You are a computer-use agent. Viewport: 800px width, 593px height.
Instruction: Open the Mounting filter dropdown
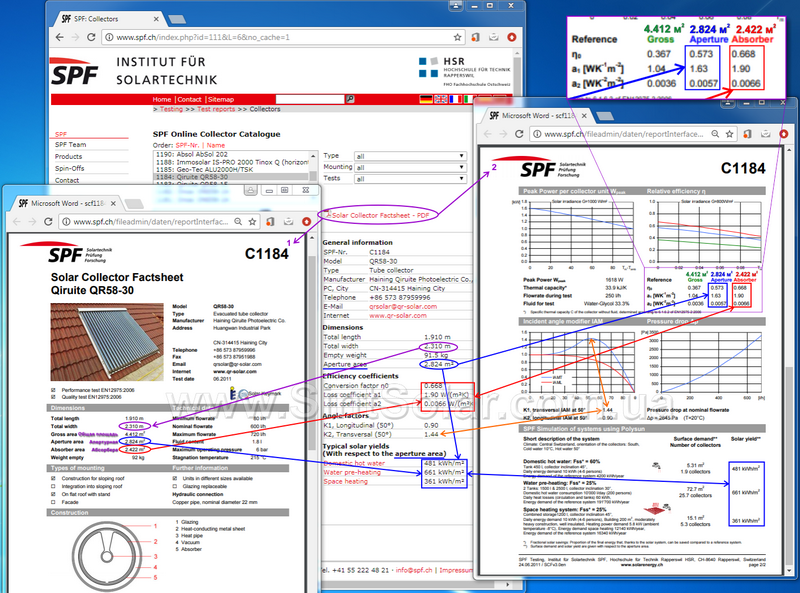(x=410, y=167)
